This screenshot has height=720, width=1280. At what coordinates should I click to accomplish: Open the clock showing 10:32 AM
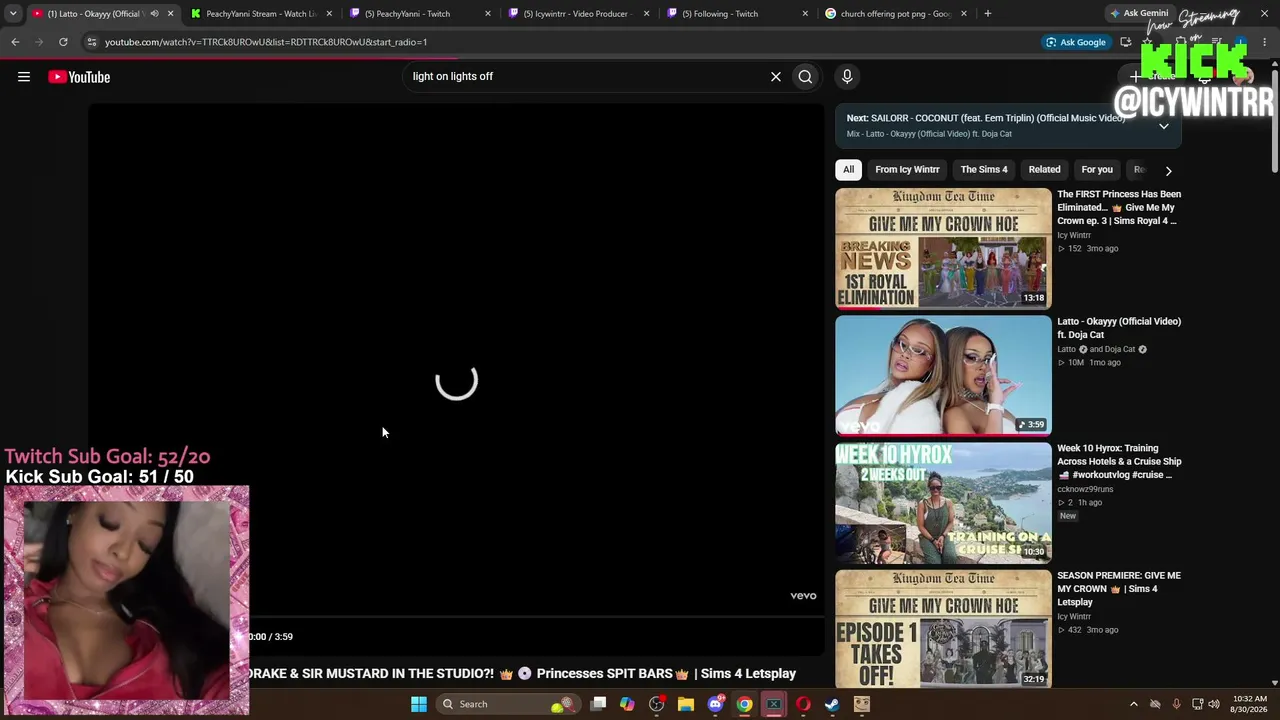click(x=1250, y=704)
